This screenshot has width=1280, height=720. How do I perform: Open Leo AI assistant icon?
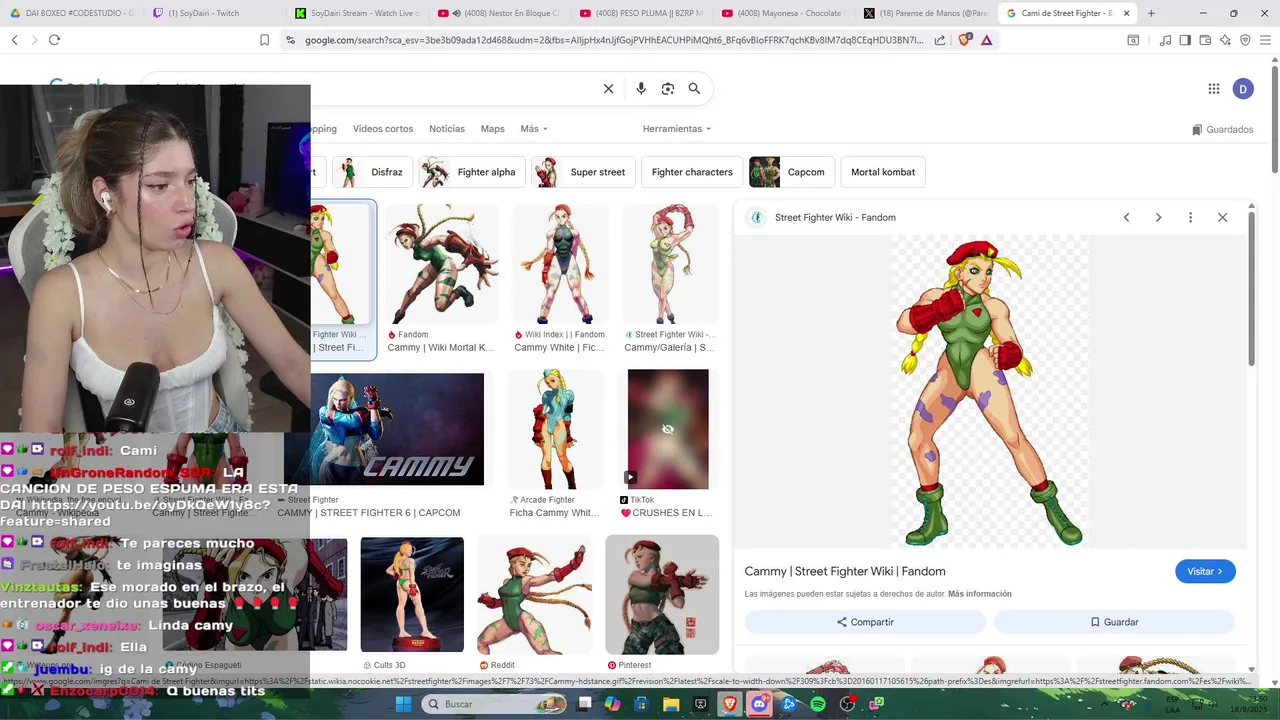pyautogui.click(x=1225, y=40)
